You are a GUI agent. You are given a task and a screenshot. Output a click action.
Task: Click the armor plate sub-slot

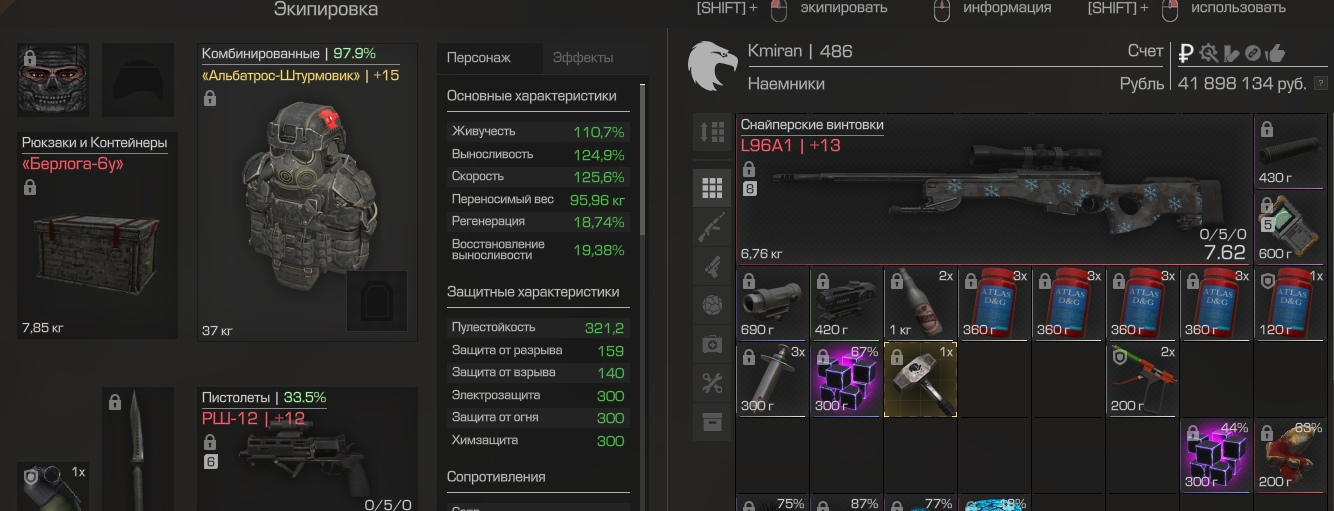[377, 300]
